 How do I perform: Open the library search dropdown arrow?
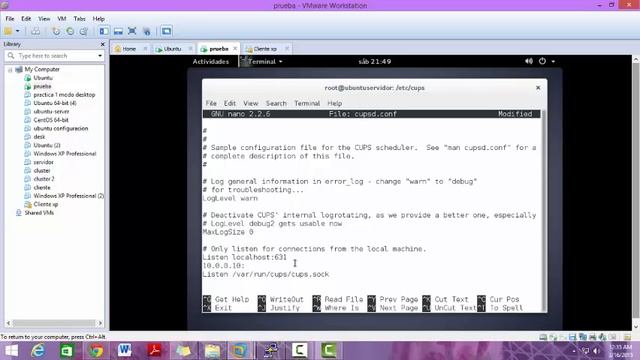(x=100, y=56)
